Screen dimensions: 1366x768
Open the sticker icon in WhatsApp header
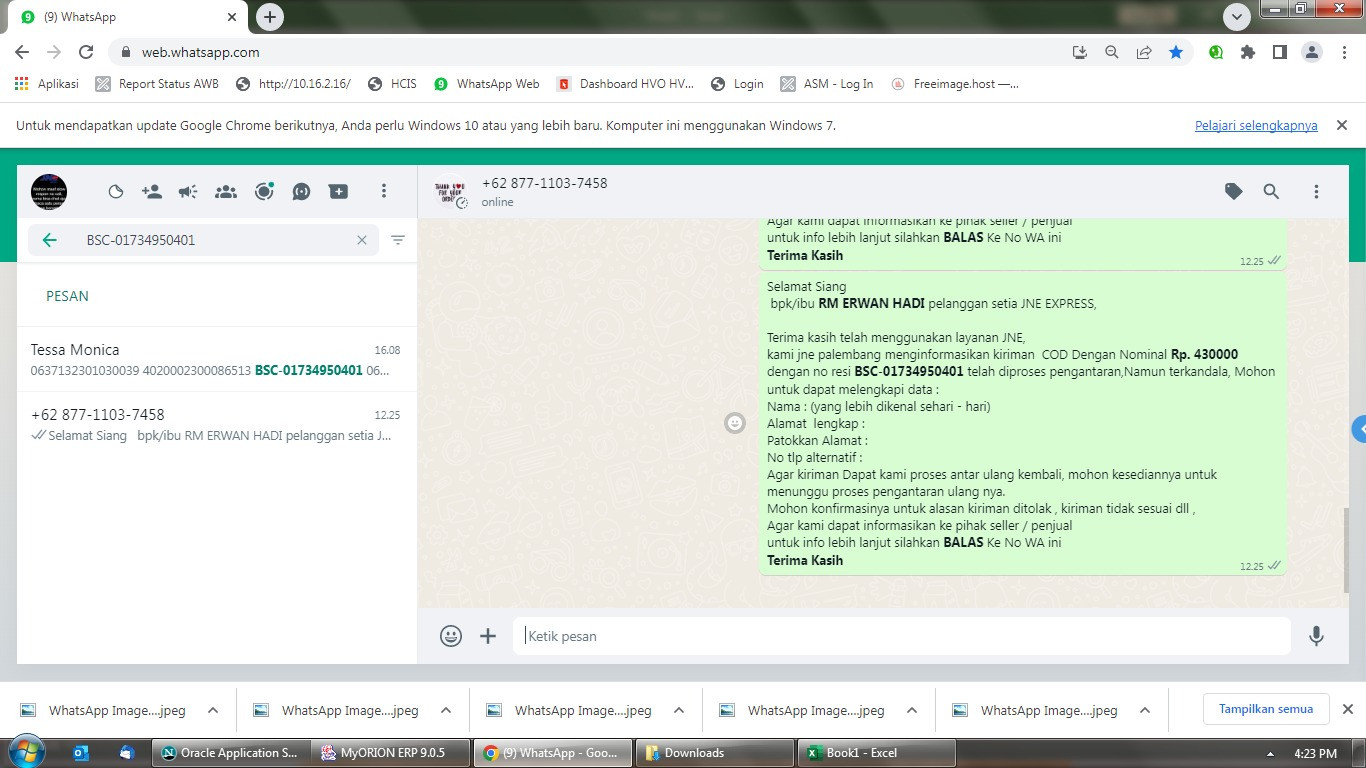115,192
